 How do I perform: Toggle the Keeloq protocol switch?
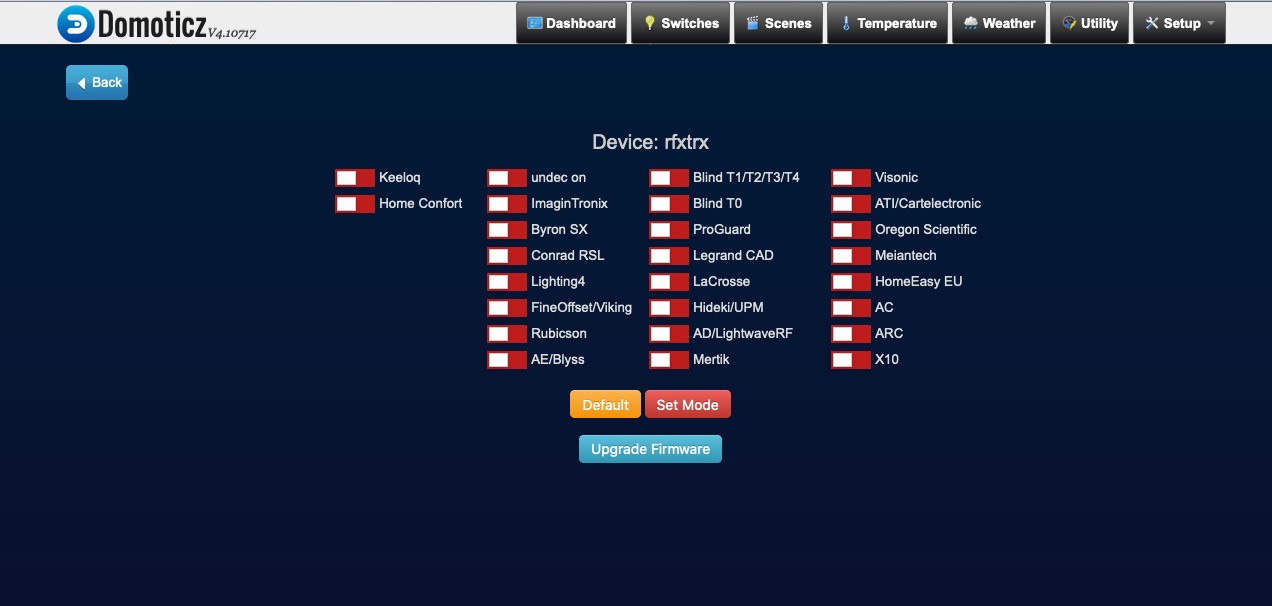point(355,178)
